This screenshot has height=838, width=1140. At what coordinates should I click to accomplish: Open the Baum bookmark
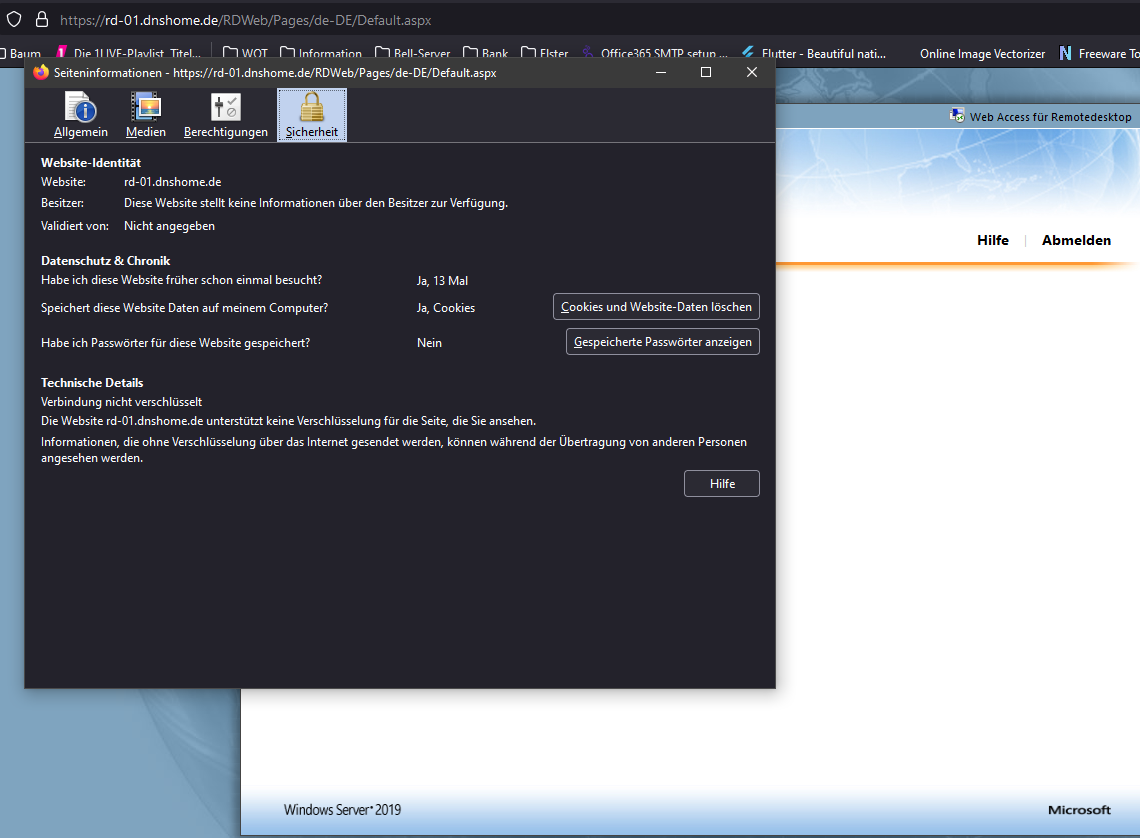point(23,53)
